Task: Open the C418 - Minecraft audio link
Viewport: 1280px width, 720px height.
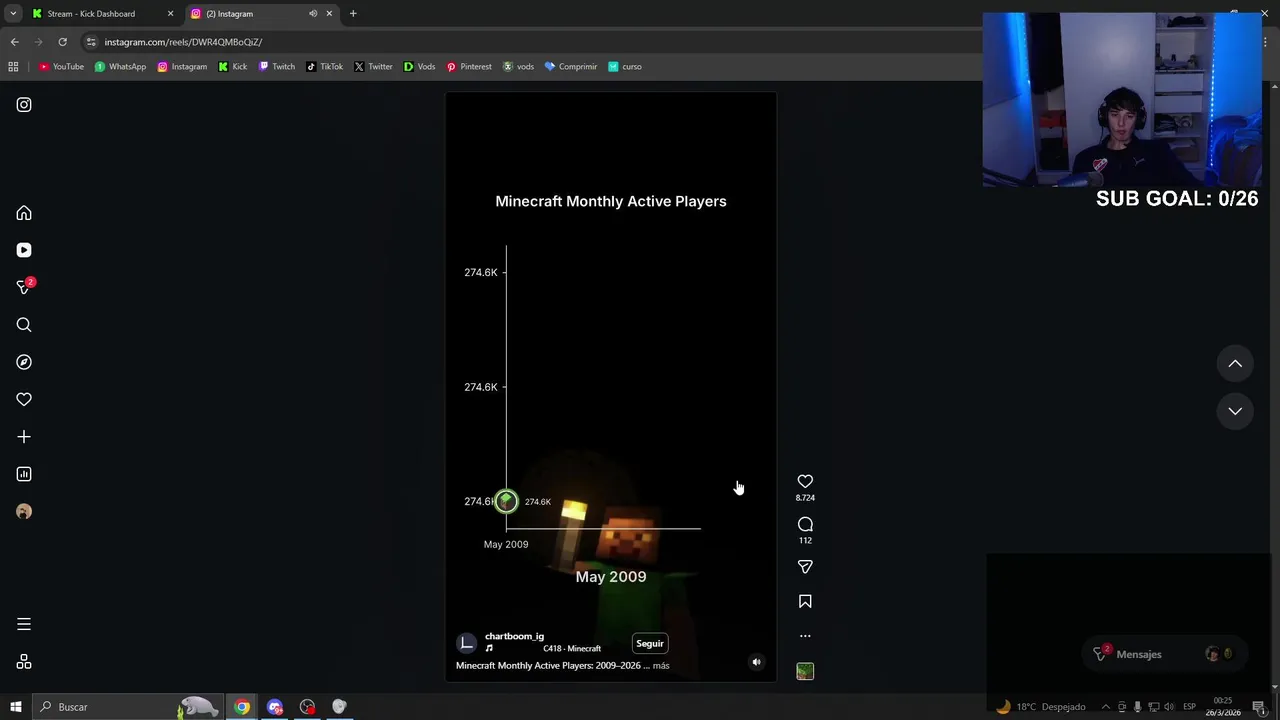Action: pos(572,649)
